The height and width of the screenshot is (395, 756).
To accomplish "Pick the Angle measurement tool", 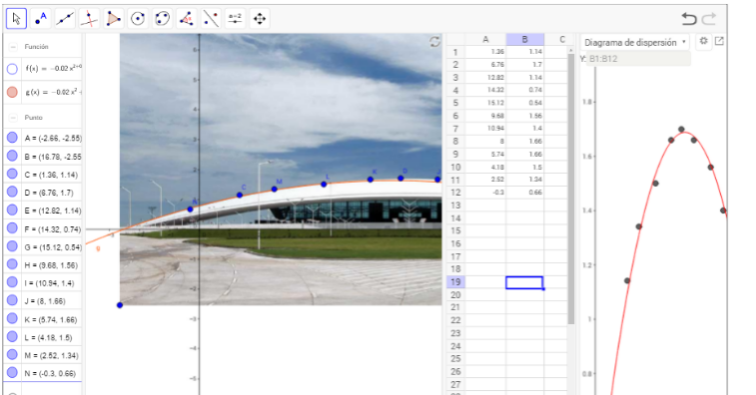I will (187, 19).
